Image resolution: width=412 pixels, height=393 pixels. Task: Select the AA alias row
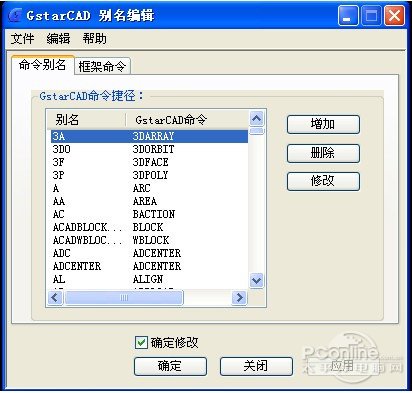149,201
